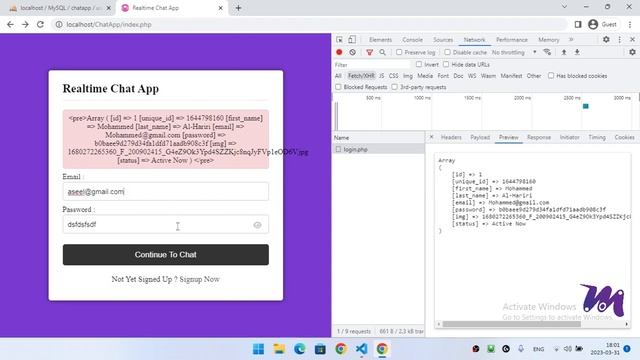Import HAR file with upload arrow
Screen dimensions: 640x360
[564, 52]
